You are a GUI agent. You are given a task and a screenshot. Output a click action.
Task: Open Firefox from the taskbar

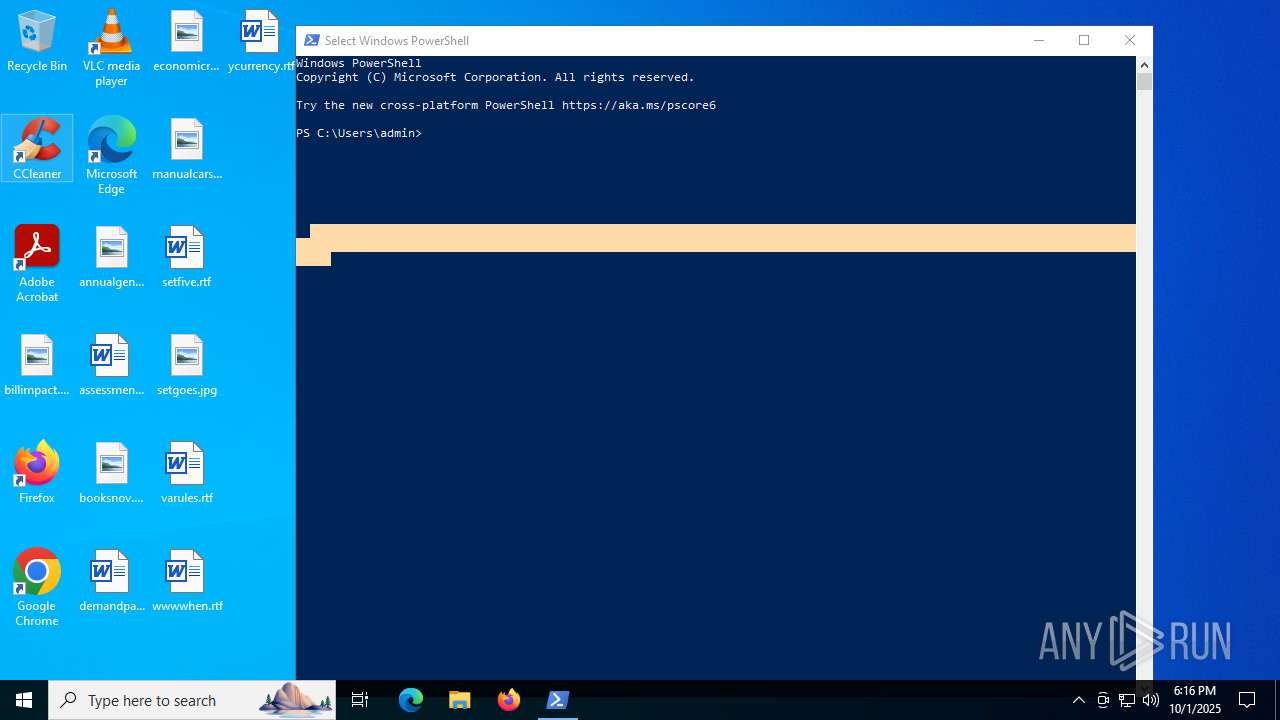pyautogui.click(x=508, y=700)
